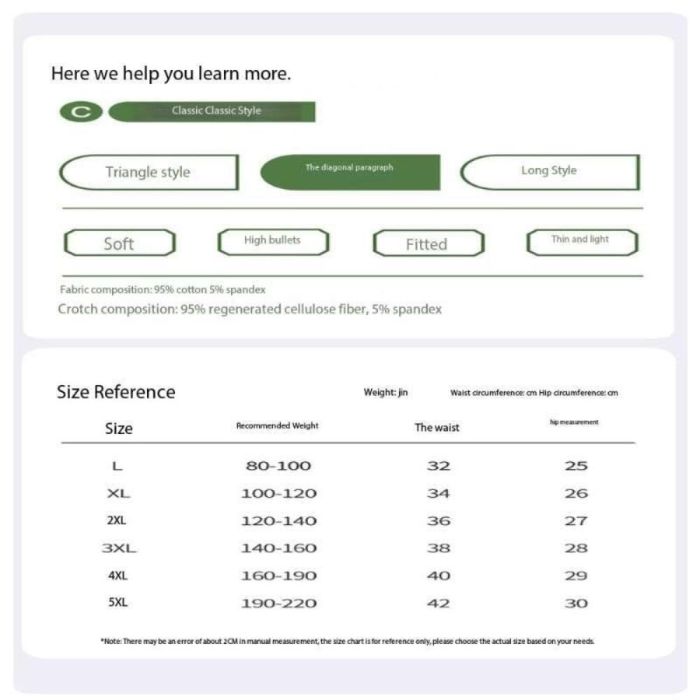Choose the Triangle style option
The image size is (700, 700).
pyautogui.click(x=148, y=172)
